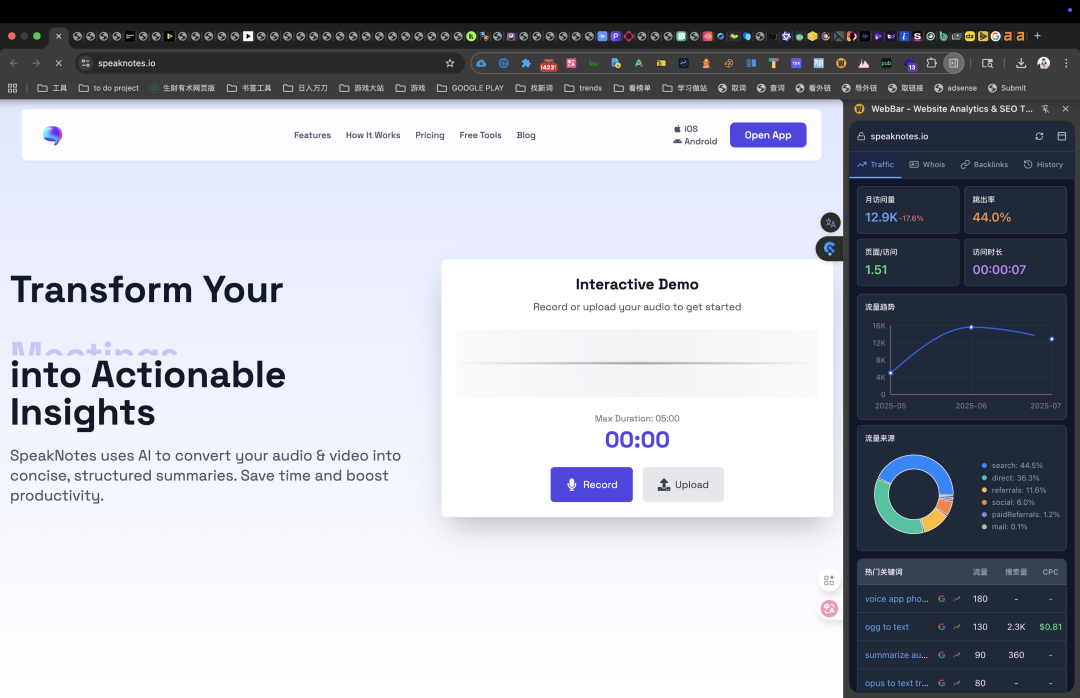1080x698 pixels.
Task: Open the 游戏大站 bookmark folder
Action: click(362, 88)
